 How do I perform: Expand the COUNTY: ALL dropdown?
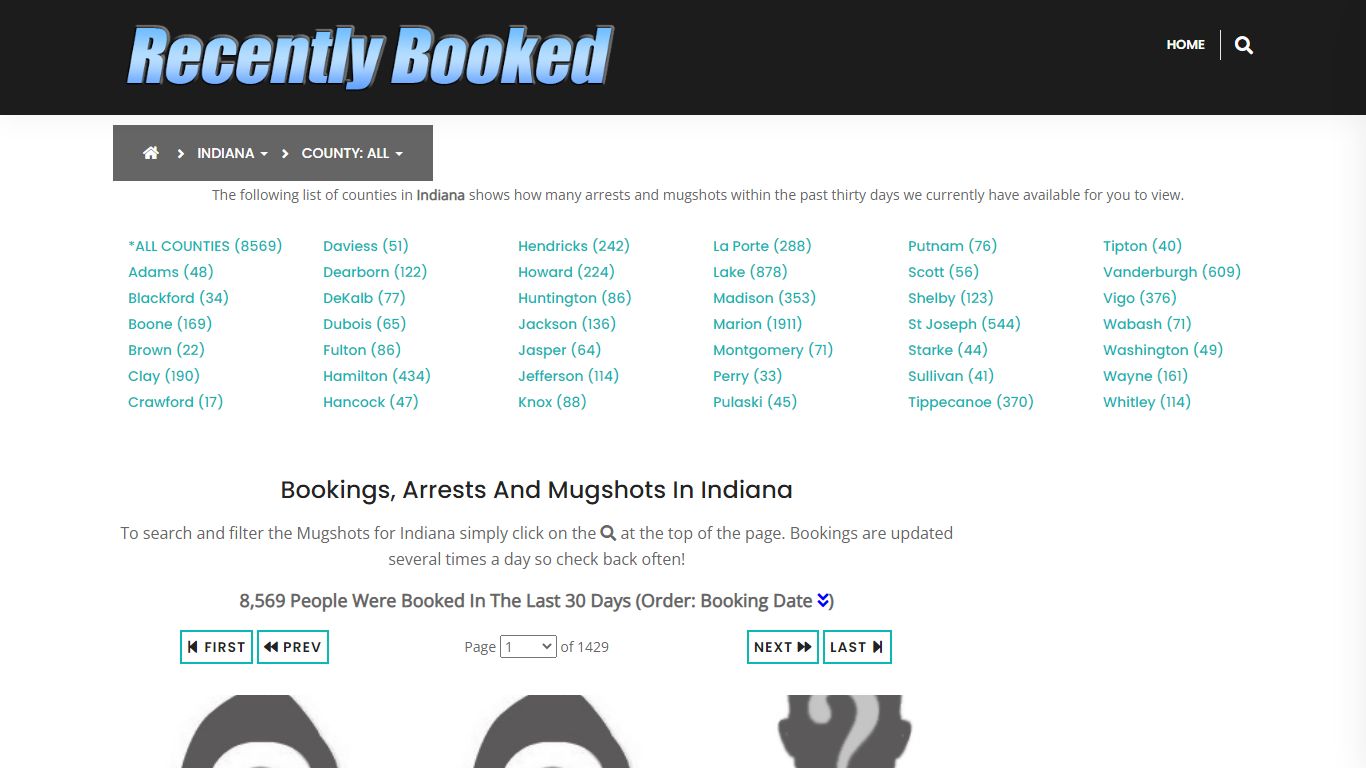352,153
